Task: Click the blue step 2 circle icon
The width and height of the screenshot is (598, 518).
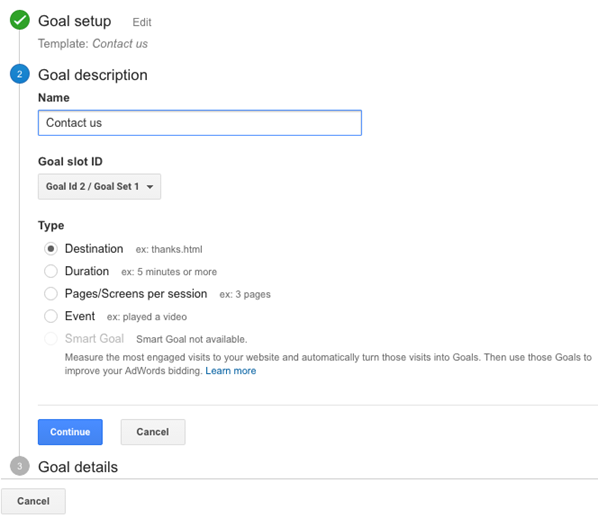Action: tap(20, 74)
